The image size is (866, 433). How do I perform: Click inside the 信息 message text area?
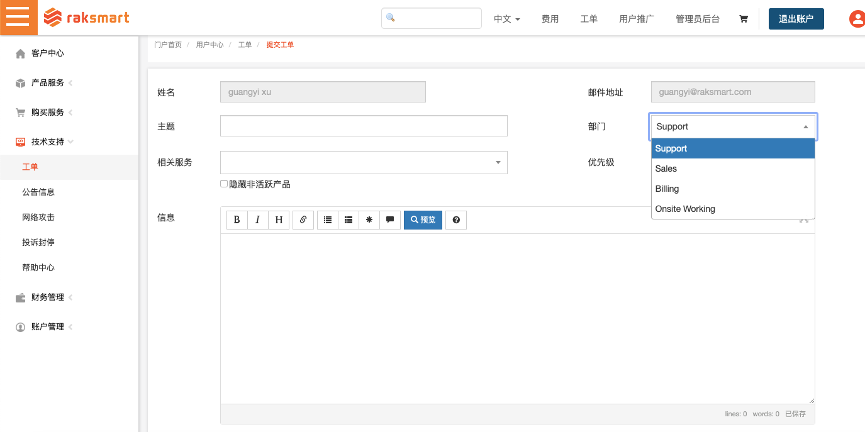(518, 318)
